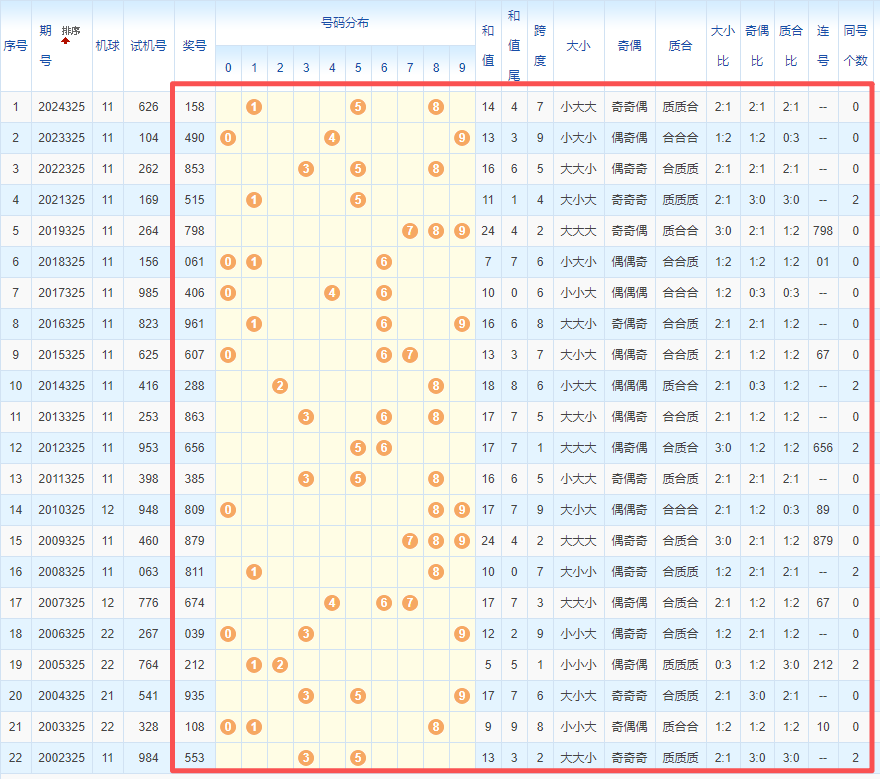This screenshot has height=779, width=880.
Task: Click prize number 656 in 奖号 column
Action: pos(195,448)
